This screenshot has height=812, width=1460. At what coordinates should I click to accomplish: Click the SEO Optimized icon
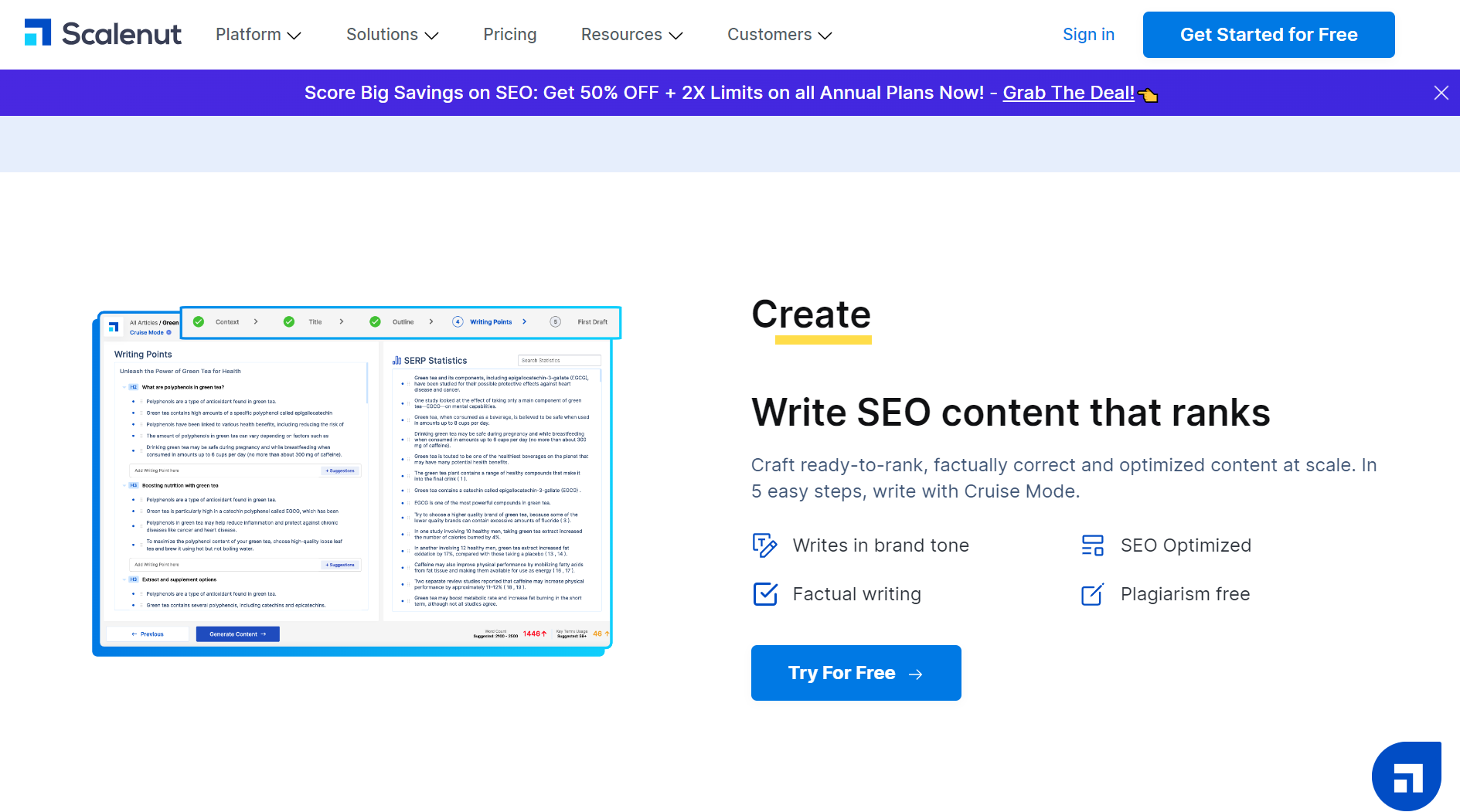click(1093, 545)
